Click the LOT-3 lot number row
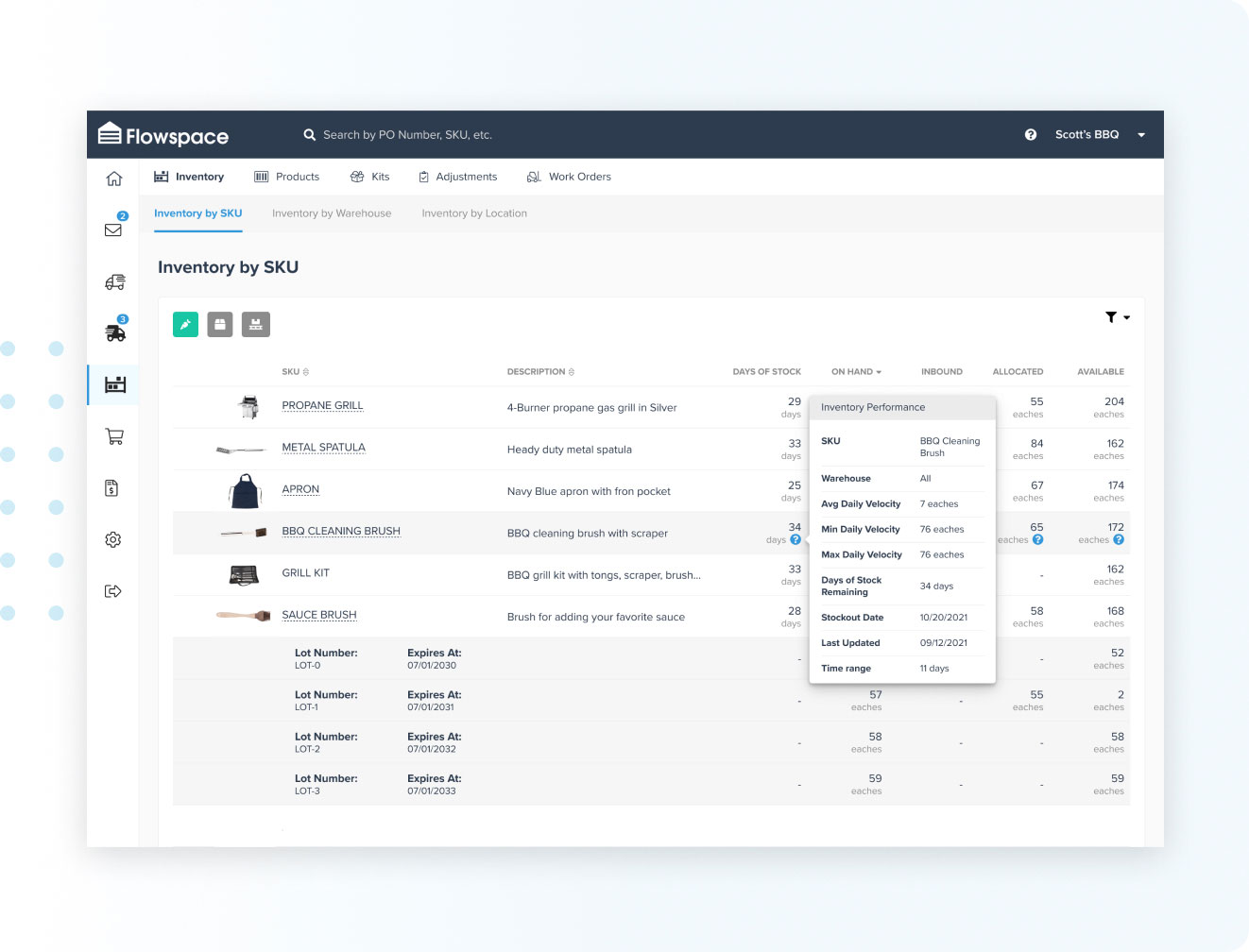1249x952 pixels. coord(651,784)
